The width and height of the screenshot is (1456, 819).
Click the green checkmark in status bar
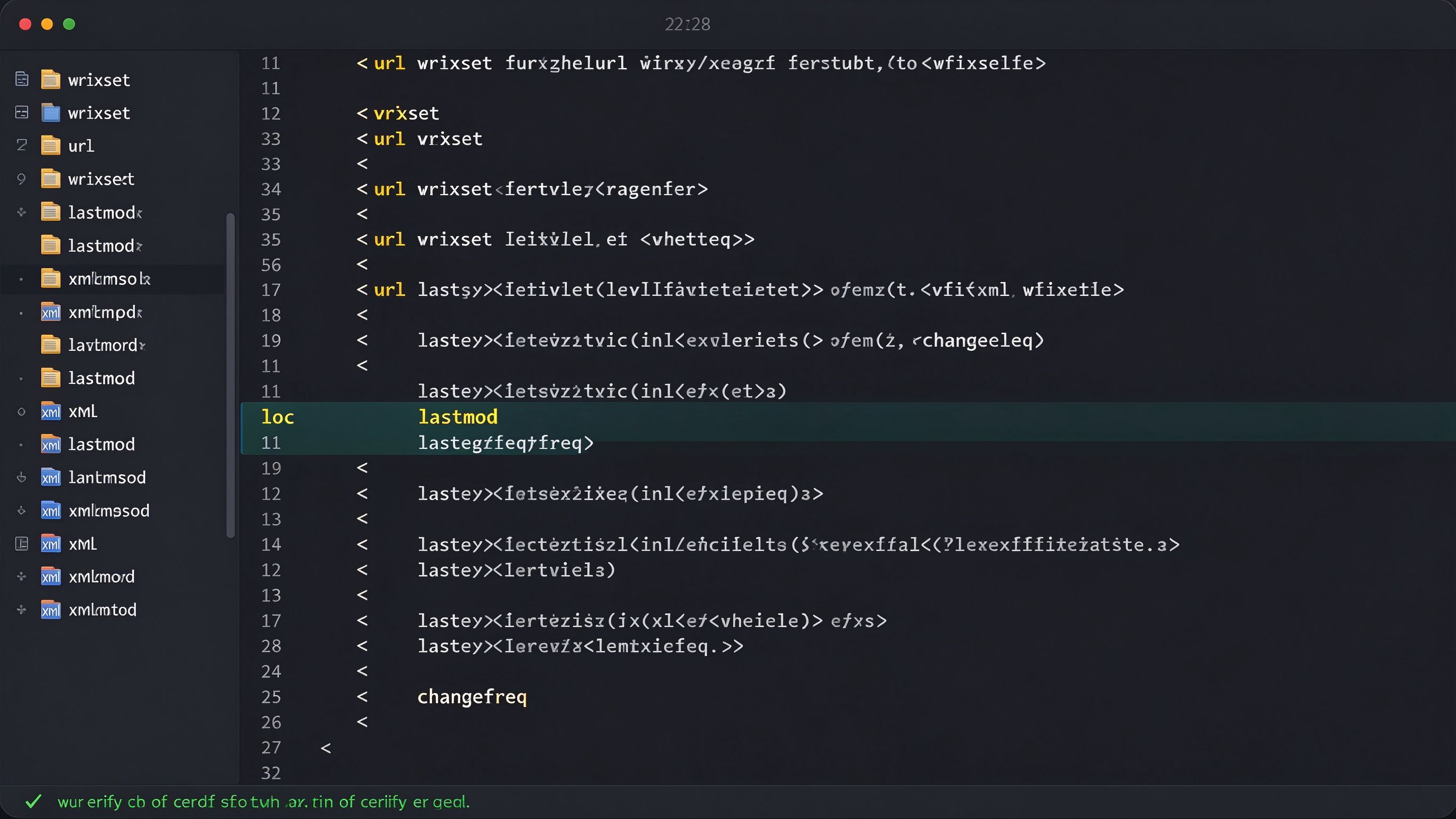click(x=34, y=801)
